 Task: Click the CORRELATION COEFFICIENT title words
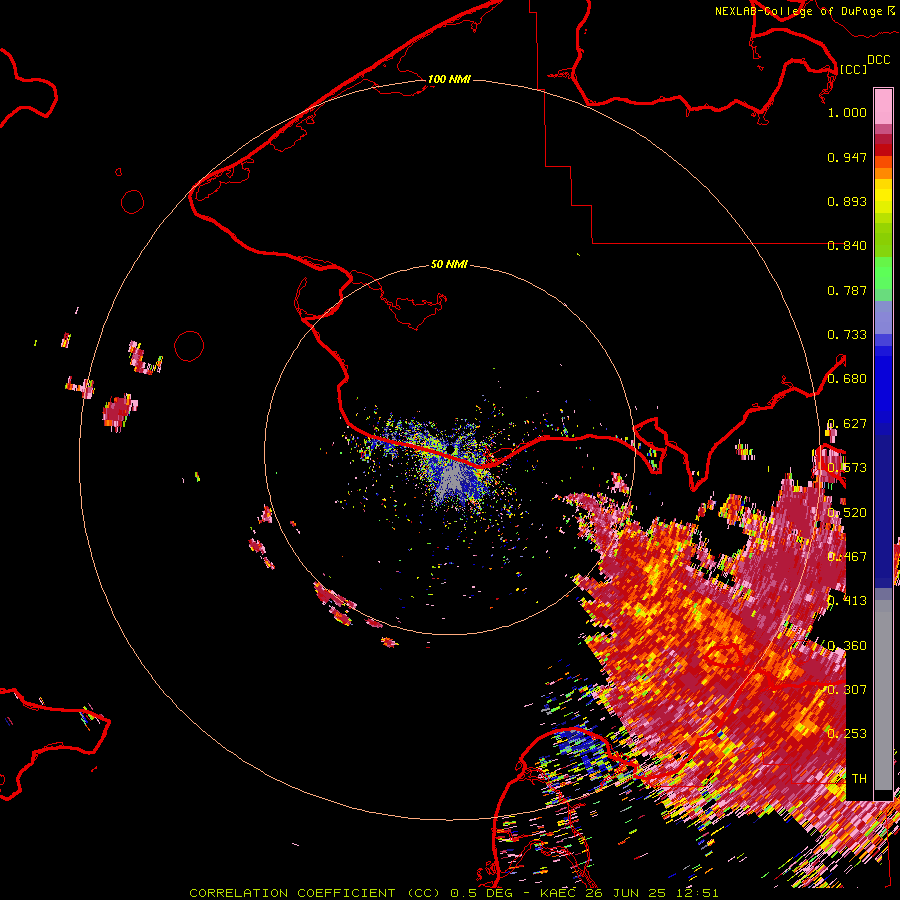[x=292, y=893]
